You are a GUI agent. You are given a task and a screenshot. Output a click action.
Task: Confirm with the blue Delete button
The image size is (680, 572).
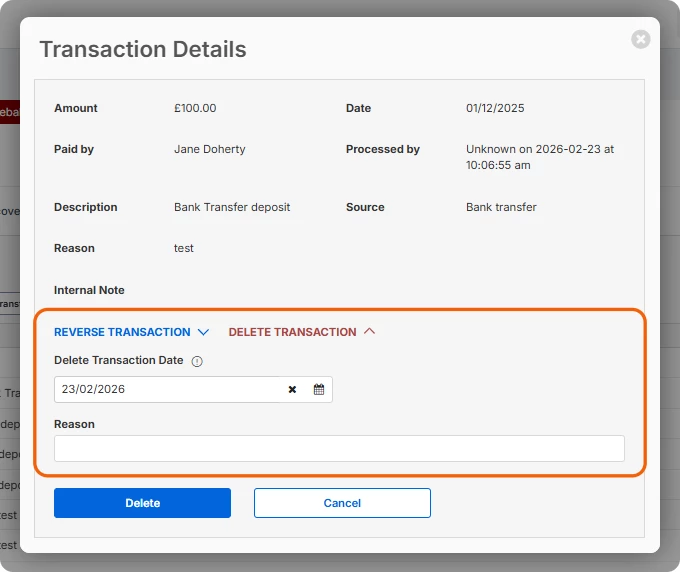pos(142,503)
